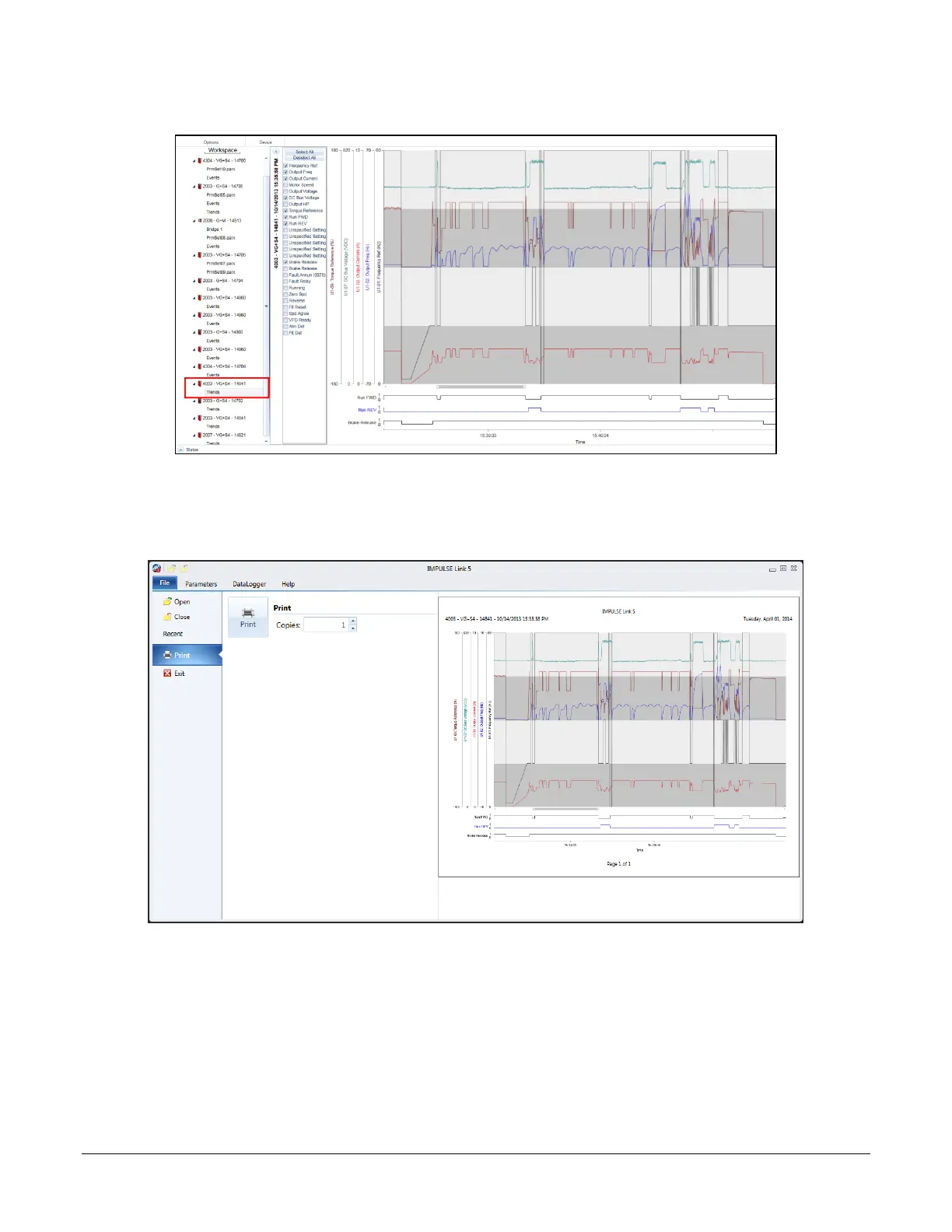The width and height of the screenshot is (952, 1232).
Task: Click the closed-folder icon in quick access toolbar
Action: point(184,569)
